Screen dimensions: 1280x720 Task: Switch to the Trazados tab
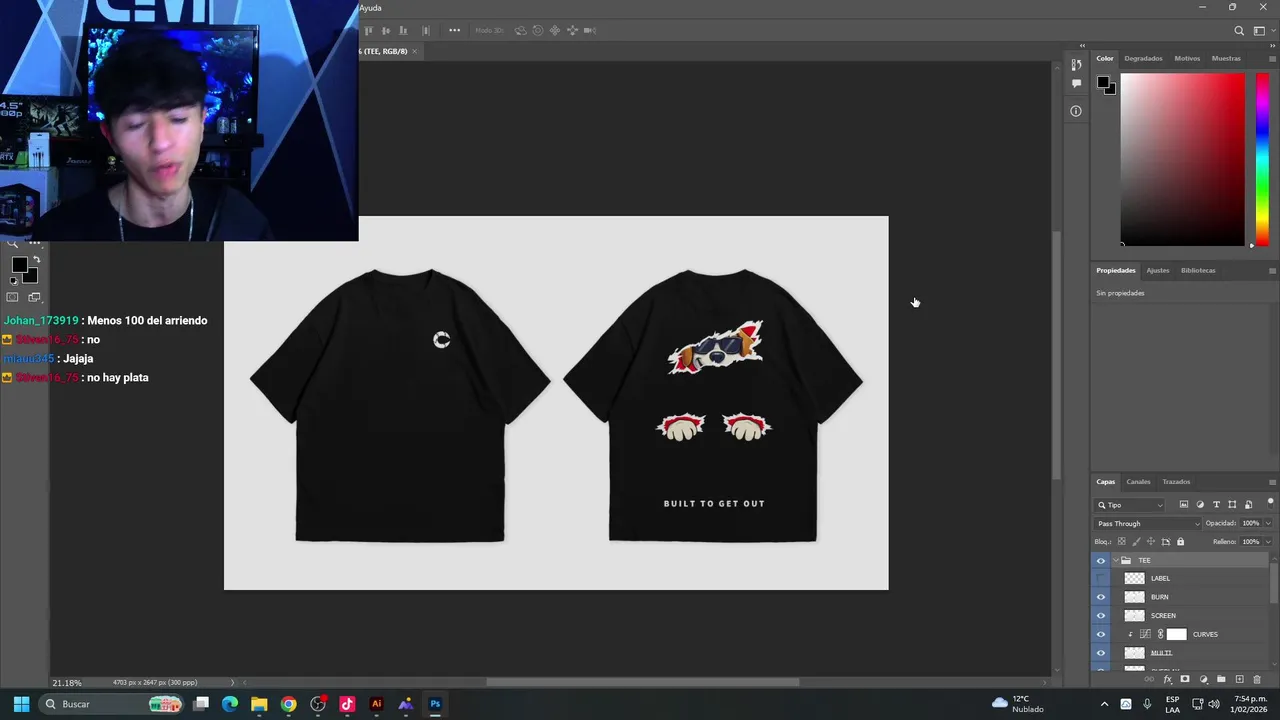pyautogui.click(x=1176, y=482)
